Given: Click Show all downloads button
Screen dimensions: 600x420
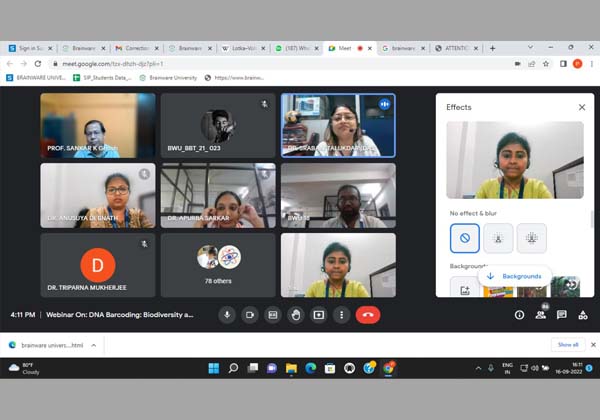Looking at the screenshot, I should tap(568, 344).
